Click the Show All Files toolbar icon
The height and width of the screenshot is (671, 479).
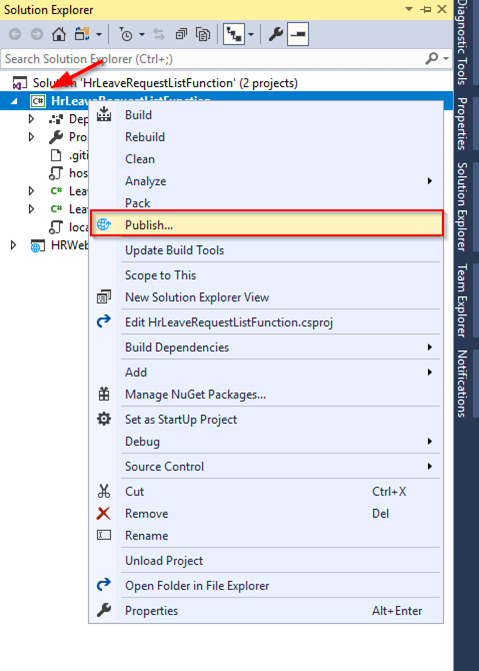(203, 34)
